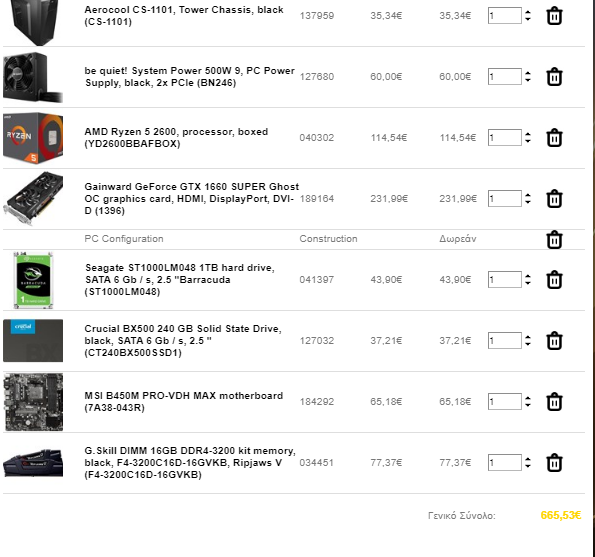The height and width of the screenshot is (557, 595).
Task: Focus quantity box for Gainward graphics card
Action: [504, 198]
